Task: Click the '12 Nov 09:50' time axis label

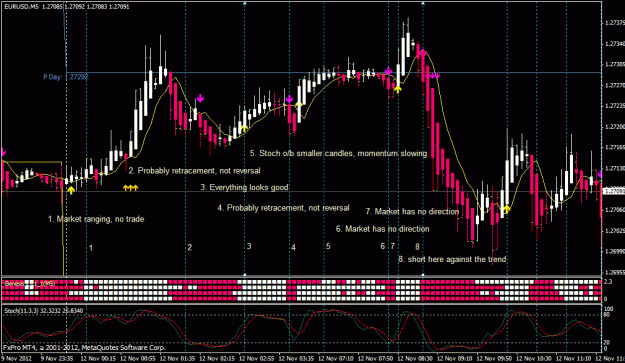Action: pos(494,358)
